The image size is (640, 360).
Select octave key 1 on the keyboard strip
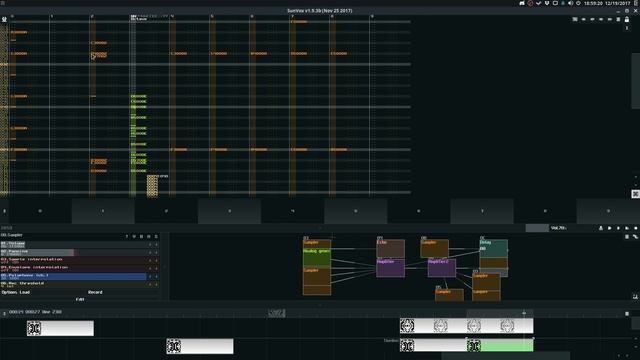103,211
